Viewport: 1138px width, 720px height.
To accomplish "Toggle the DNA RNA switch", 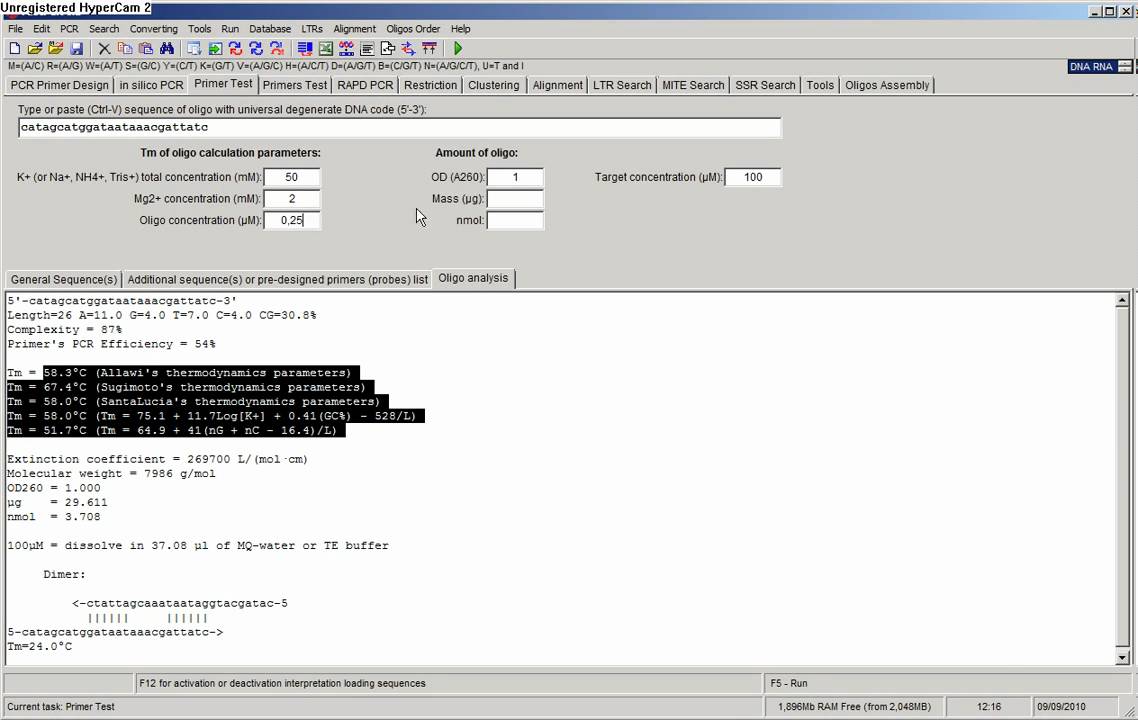I will [1100, 66].
